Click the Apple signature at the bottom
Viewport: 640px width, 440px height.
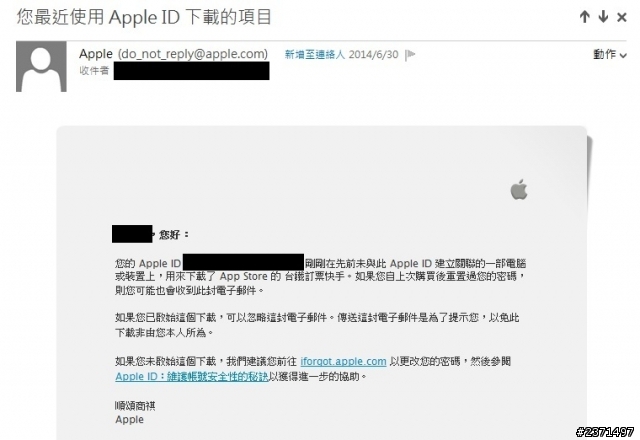pyautogui.click(x=129, y=420)
